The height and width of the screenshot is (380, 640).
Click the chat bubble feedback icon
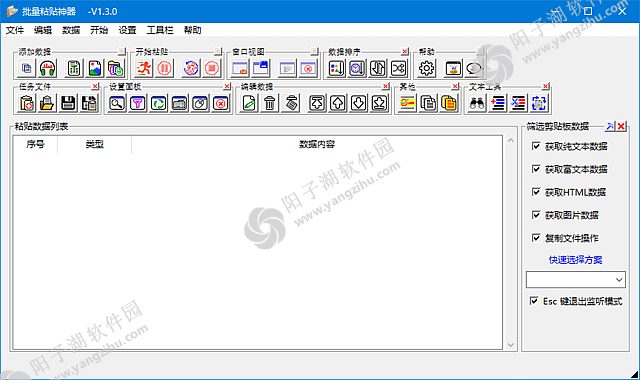pyautogui.click(x=473, y=68)
